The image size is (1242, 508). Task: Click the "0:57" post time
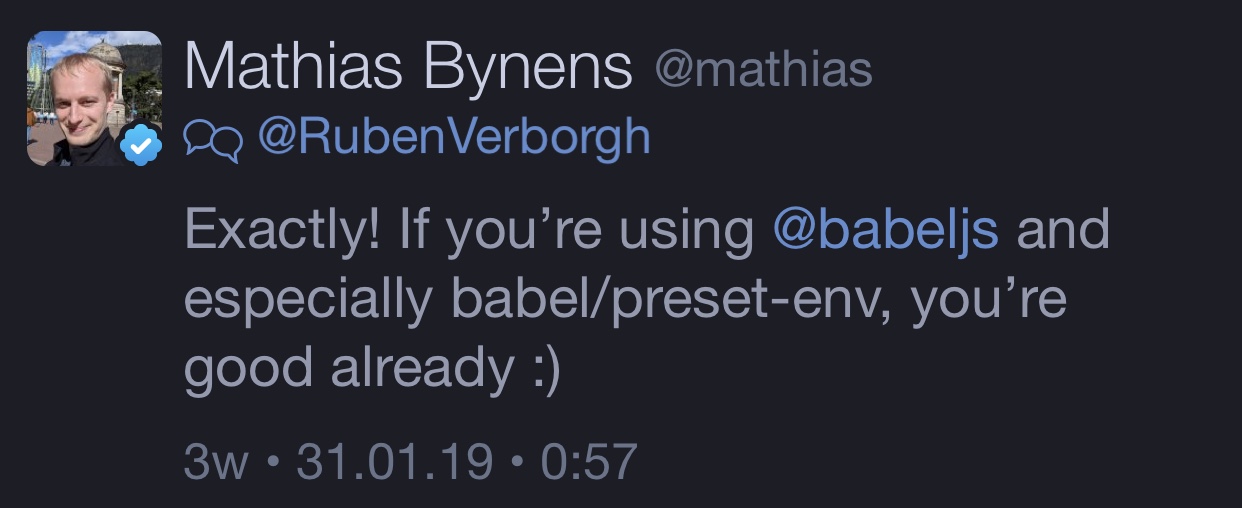(x=588, y=462)
